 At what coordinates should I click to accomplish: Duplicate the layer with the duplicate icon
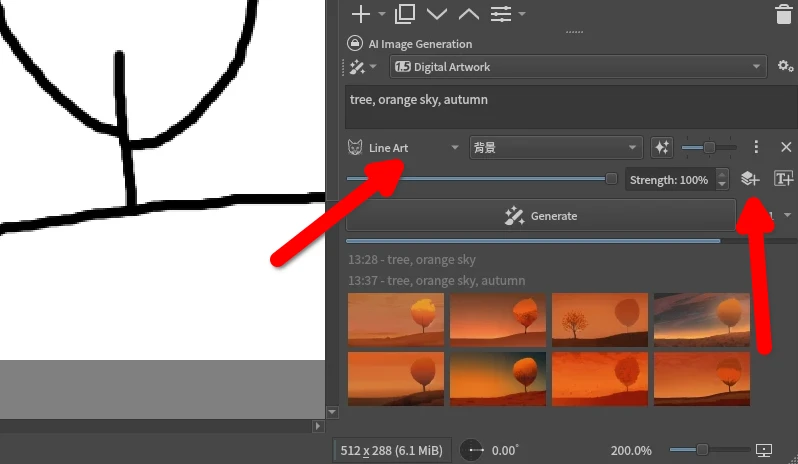pyautogui.click(x=405, y=14)
